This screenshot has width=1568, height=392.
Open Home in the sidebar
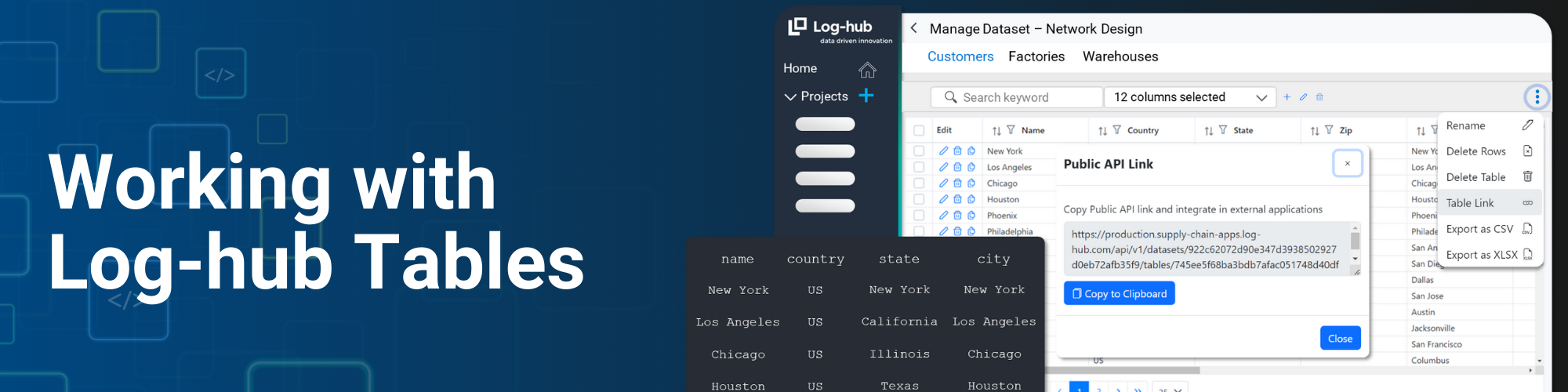[800, 68]
